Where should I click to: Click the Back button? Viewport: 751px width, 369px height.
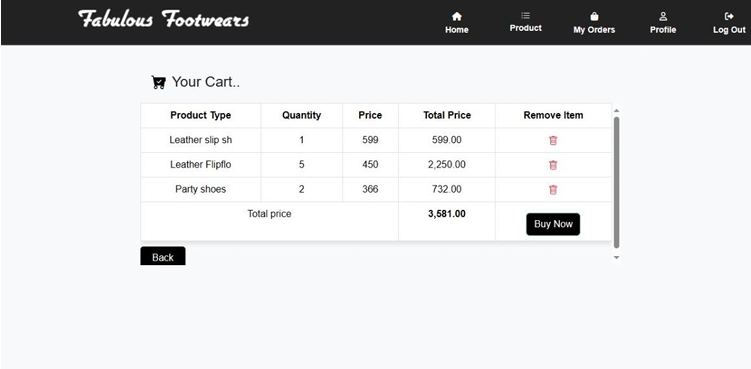click(163, 256)
